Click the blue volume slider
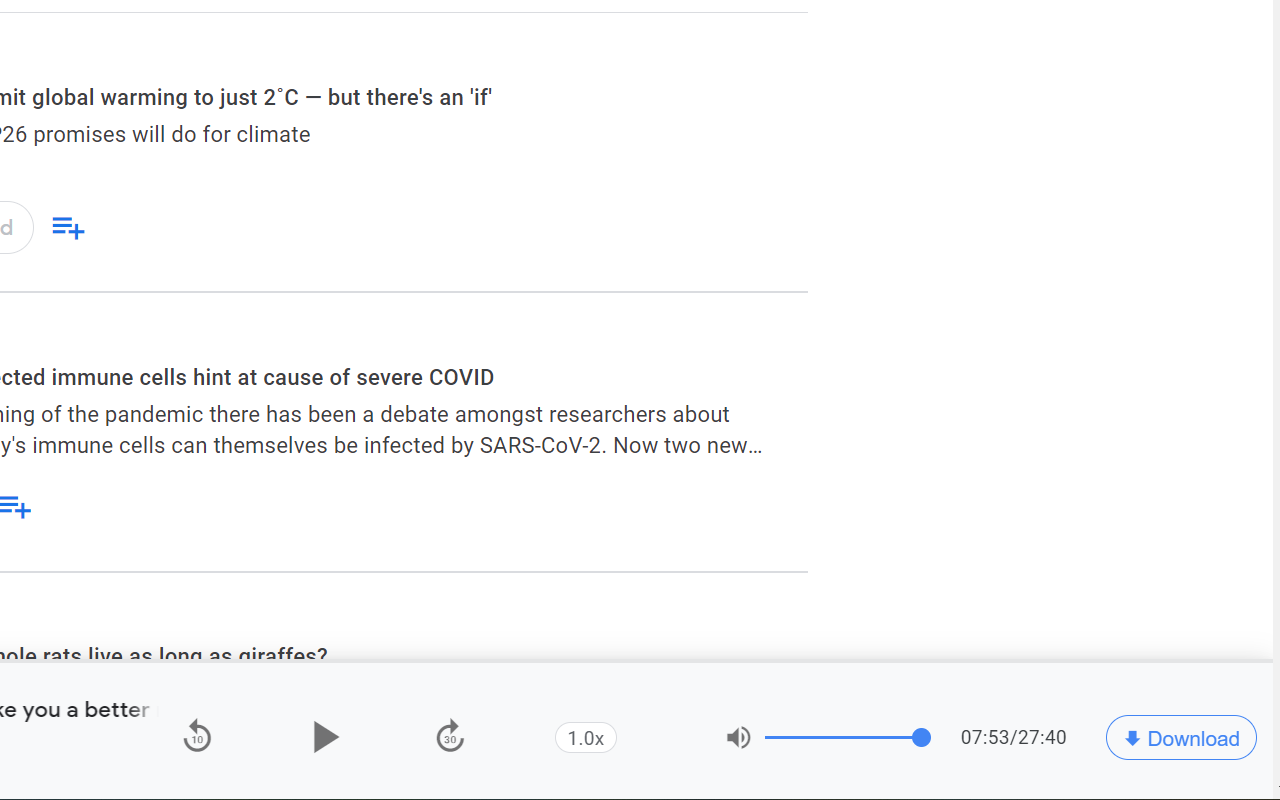The width and height of the screenshot is (1280, 800). point(848,737)
